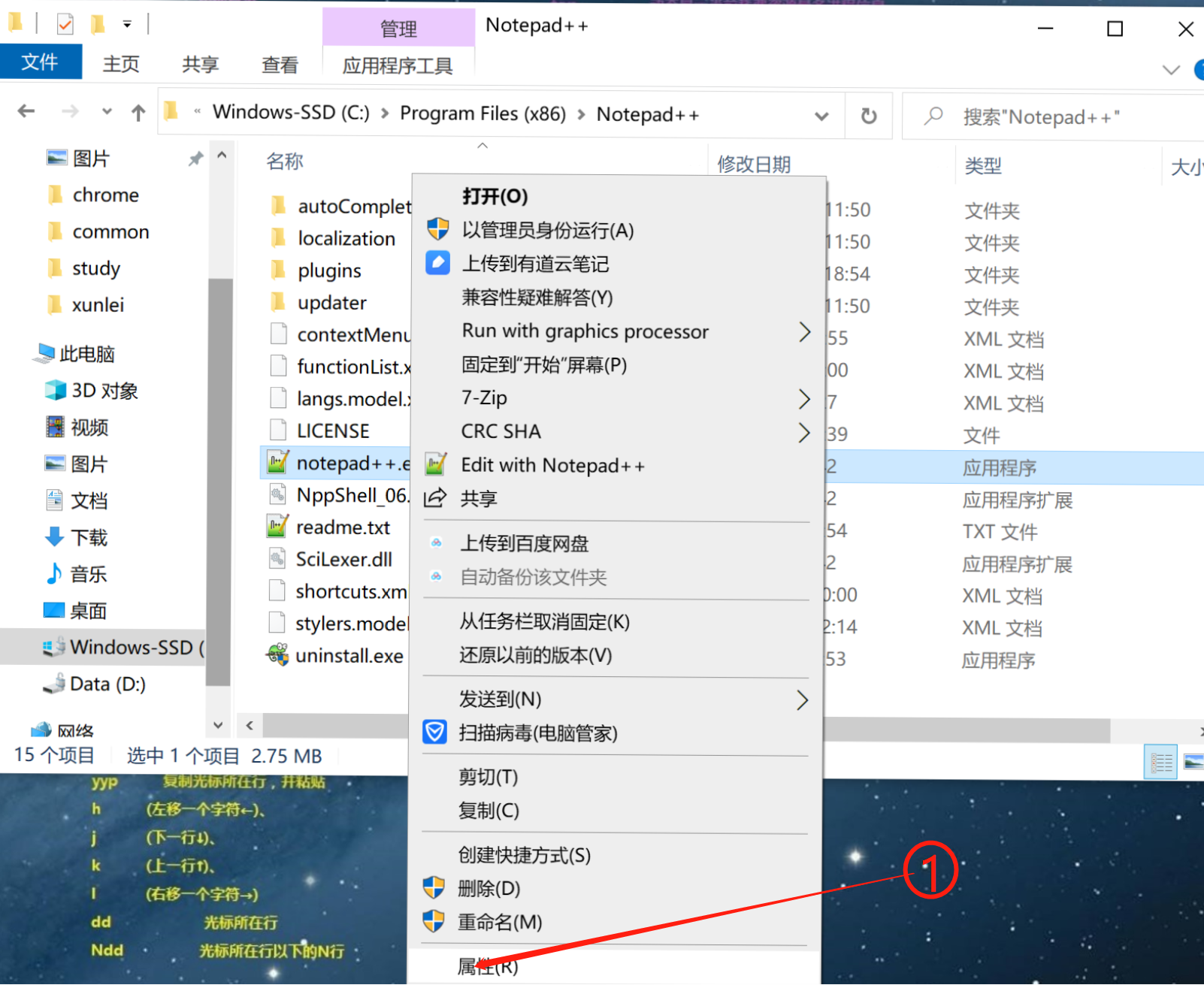Viewport: 1204px width, 985px height.
Task: Click the quick access properties checkmark icon
Action: pos(65,25)
